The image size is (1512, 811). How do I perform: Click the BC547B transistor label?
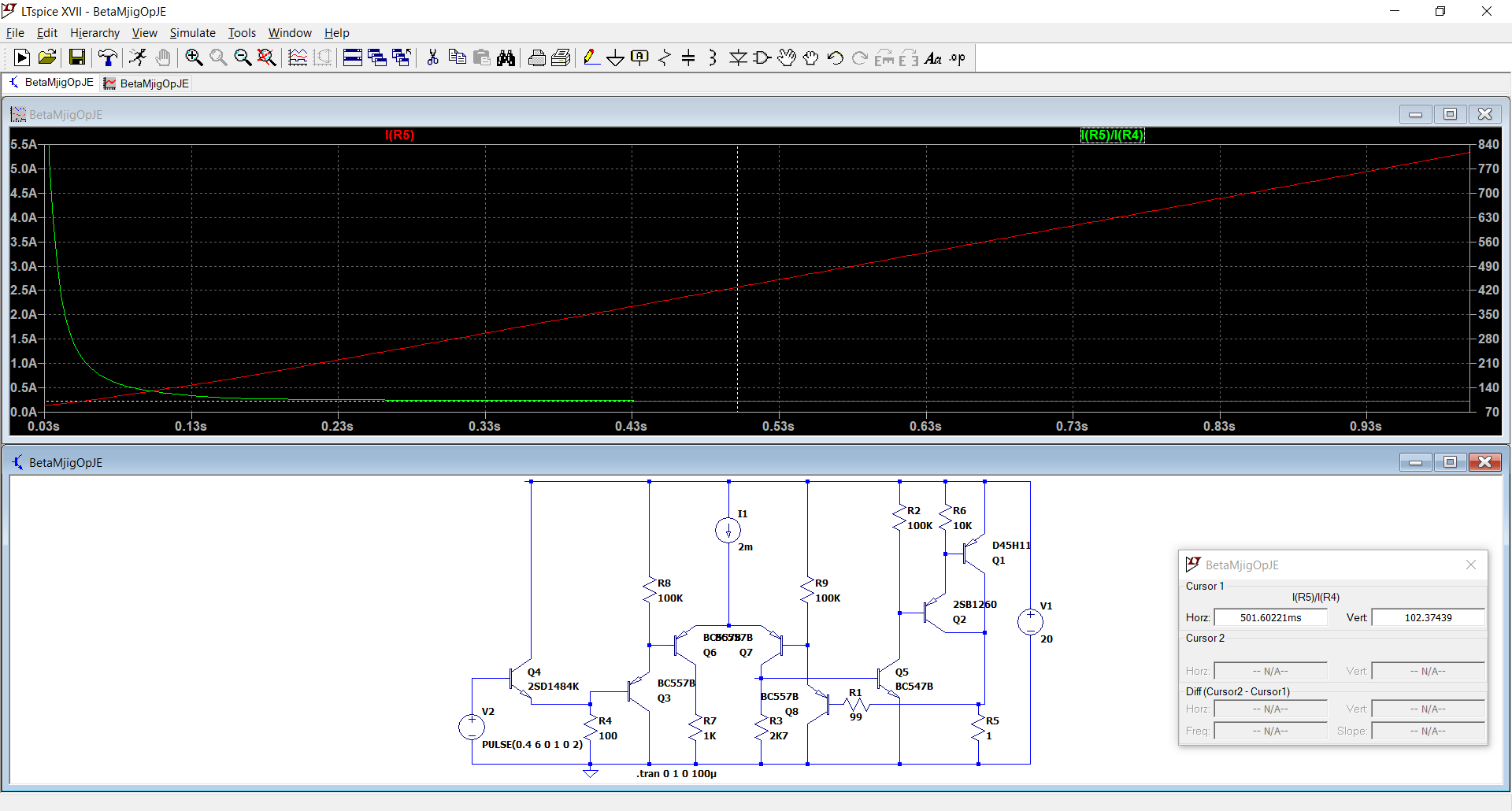click(913, 687)
